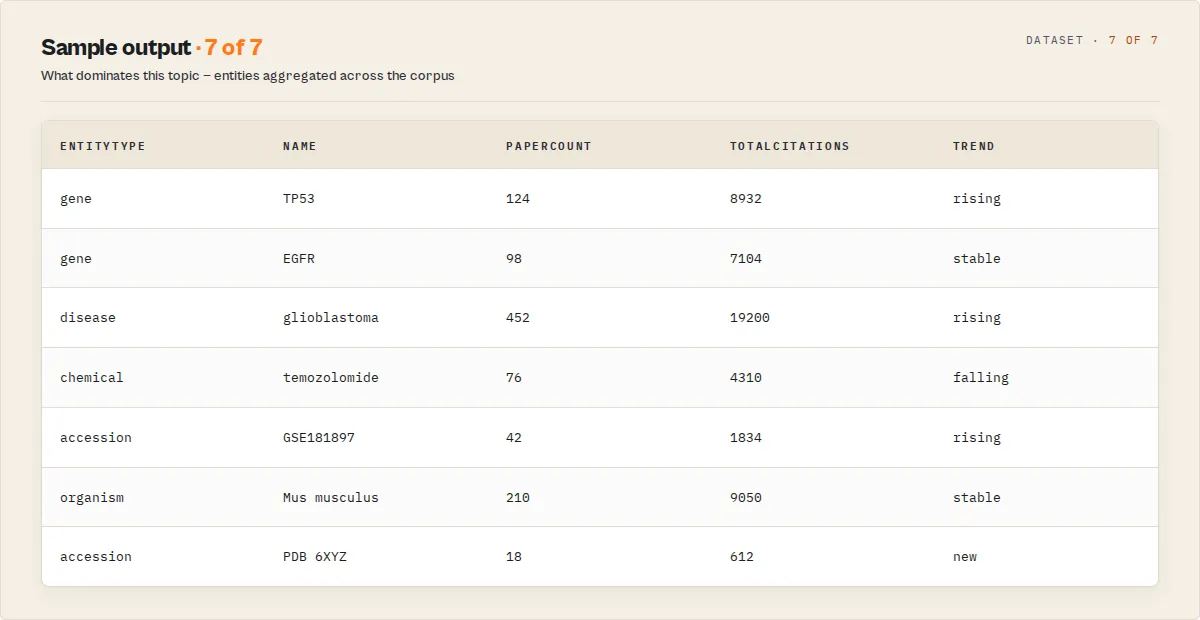Click the DATASET 7 OF 7 label
The image size is (1200, 620).
(1092, 41)
